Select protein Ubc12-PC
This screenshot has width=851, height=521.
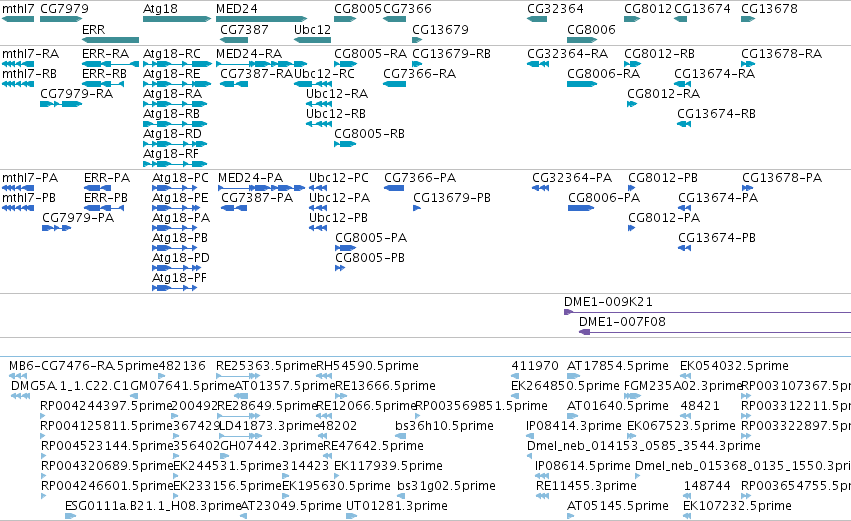[x=339, y=178]
